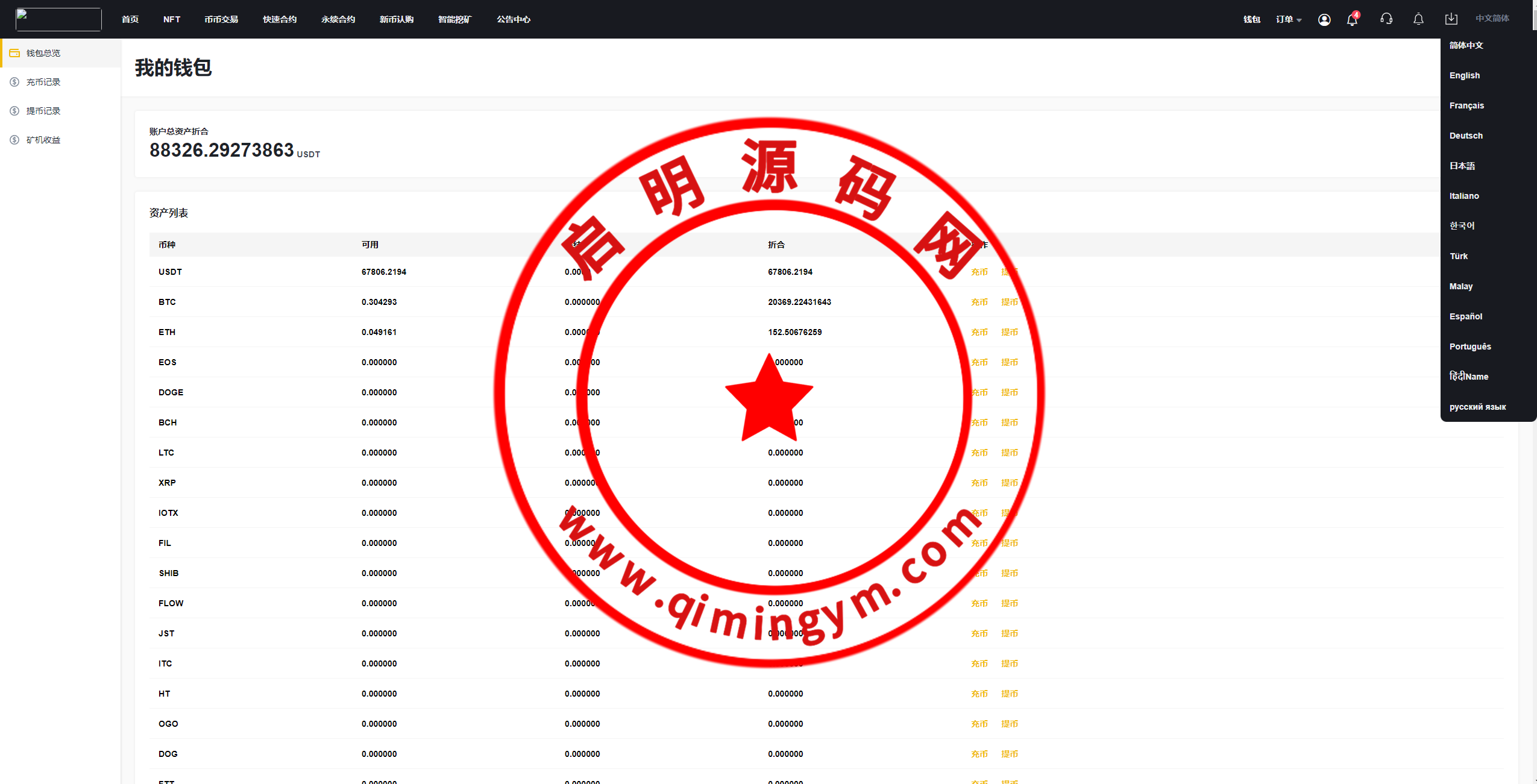This screenshot has width=1537, height=784.
Task: Open 币币交易 navigation tab
Action: (221, 19)
